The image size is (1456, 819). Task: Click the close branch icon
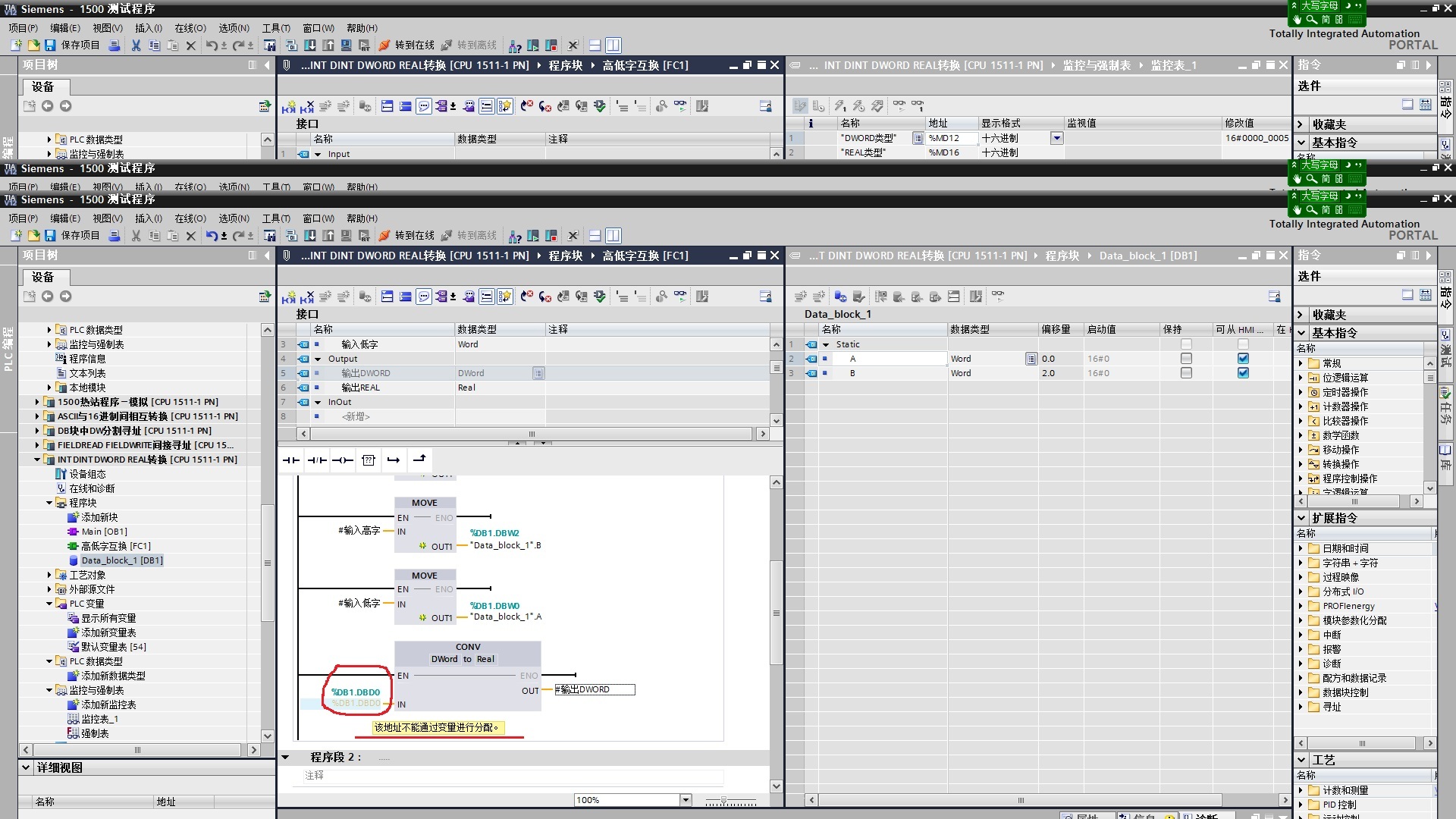click(419, 460)
